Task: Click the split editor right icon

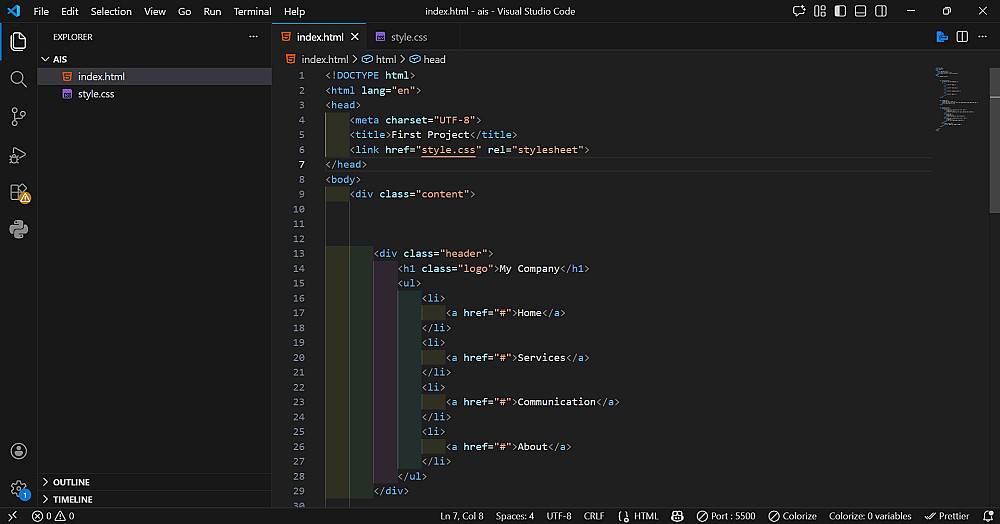Action: [x=962, y=37]
